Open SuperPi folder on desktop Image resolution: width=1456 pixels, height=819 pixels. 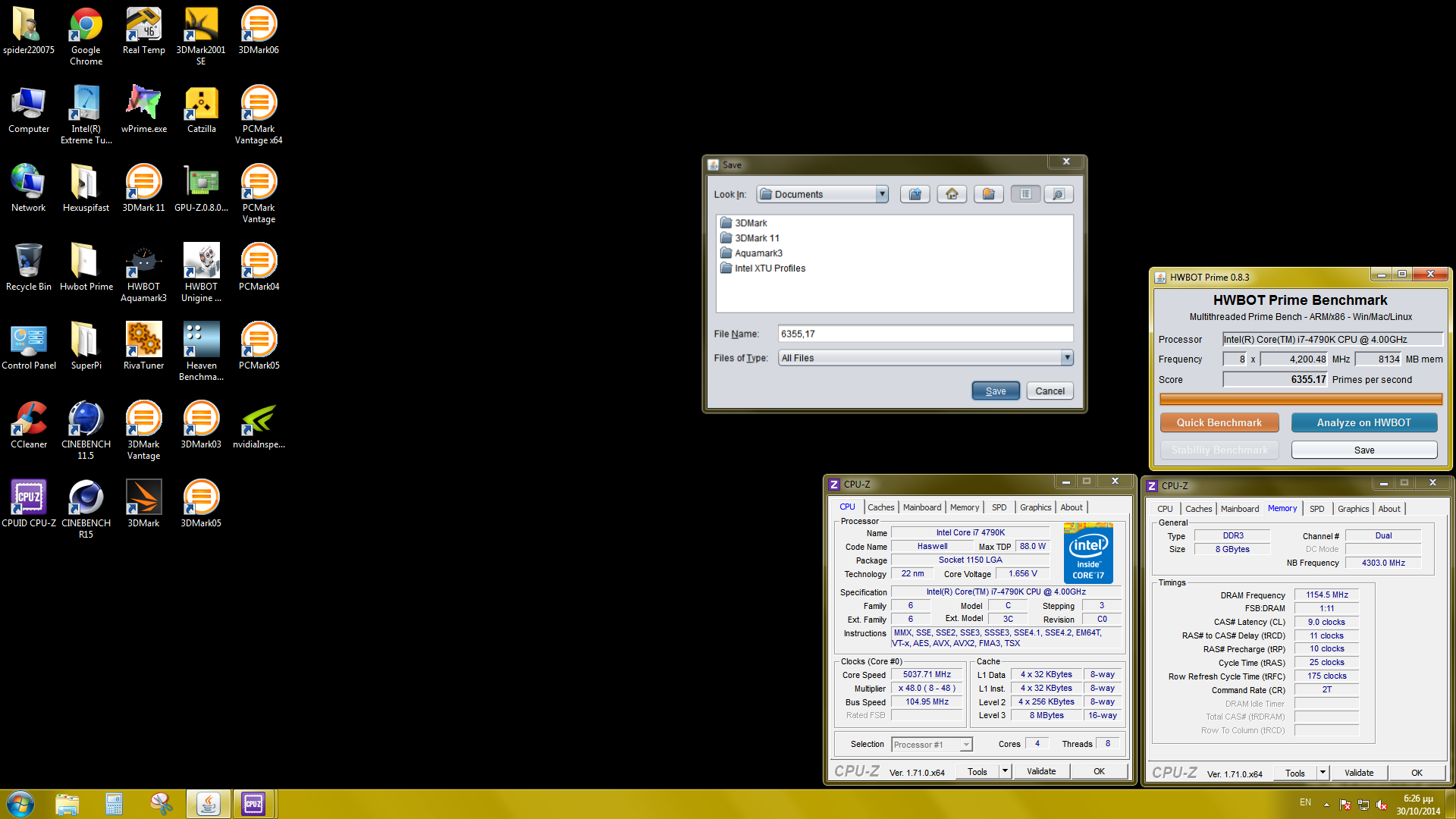tap(86, 346)
